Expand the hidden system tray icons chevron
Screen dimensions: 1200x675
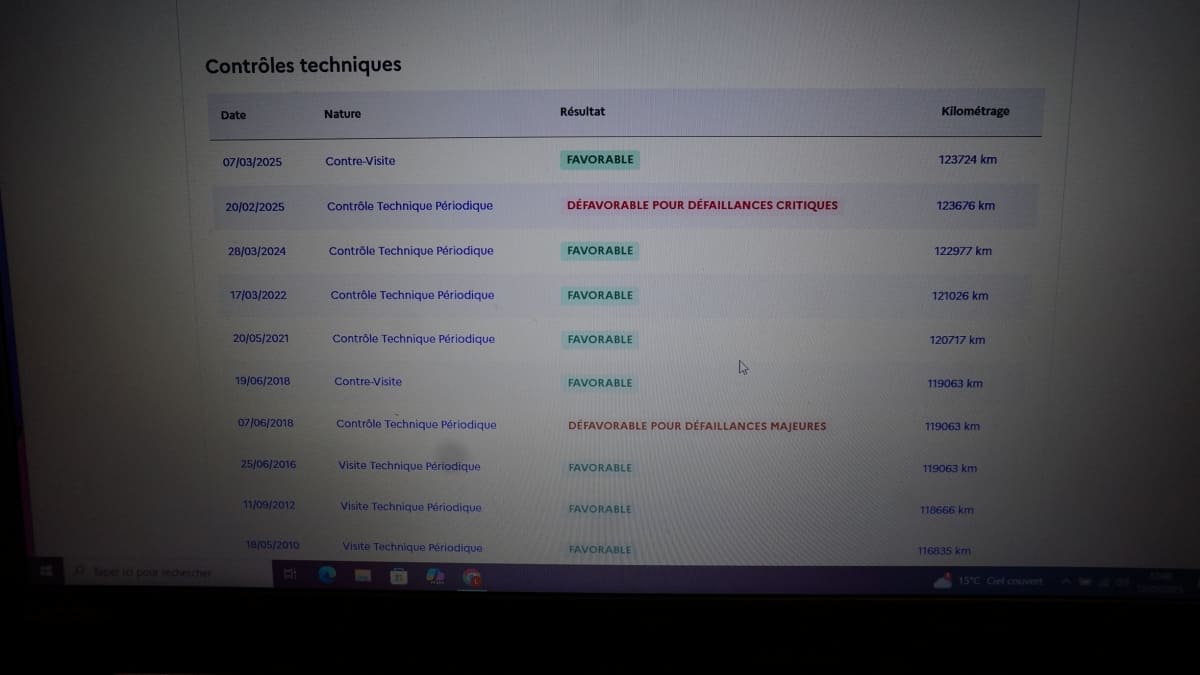[1065, 581]
